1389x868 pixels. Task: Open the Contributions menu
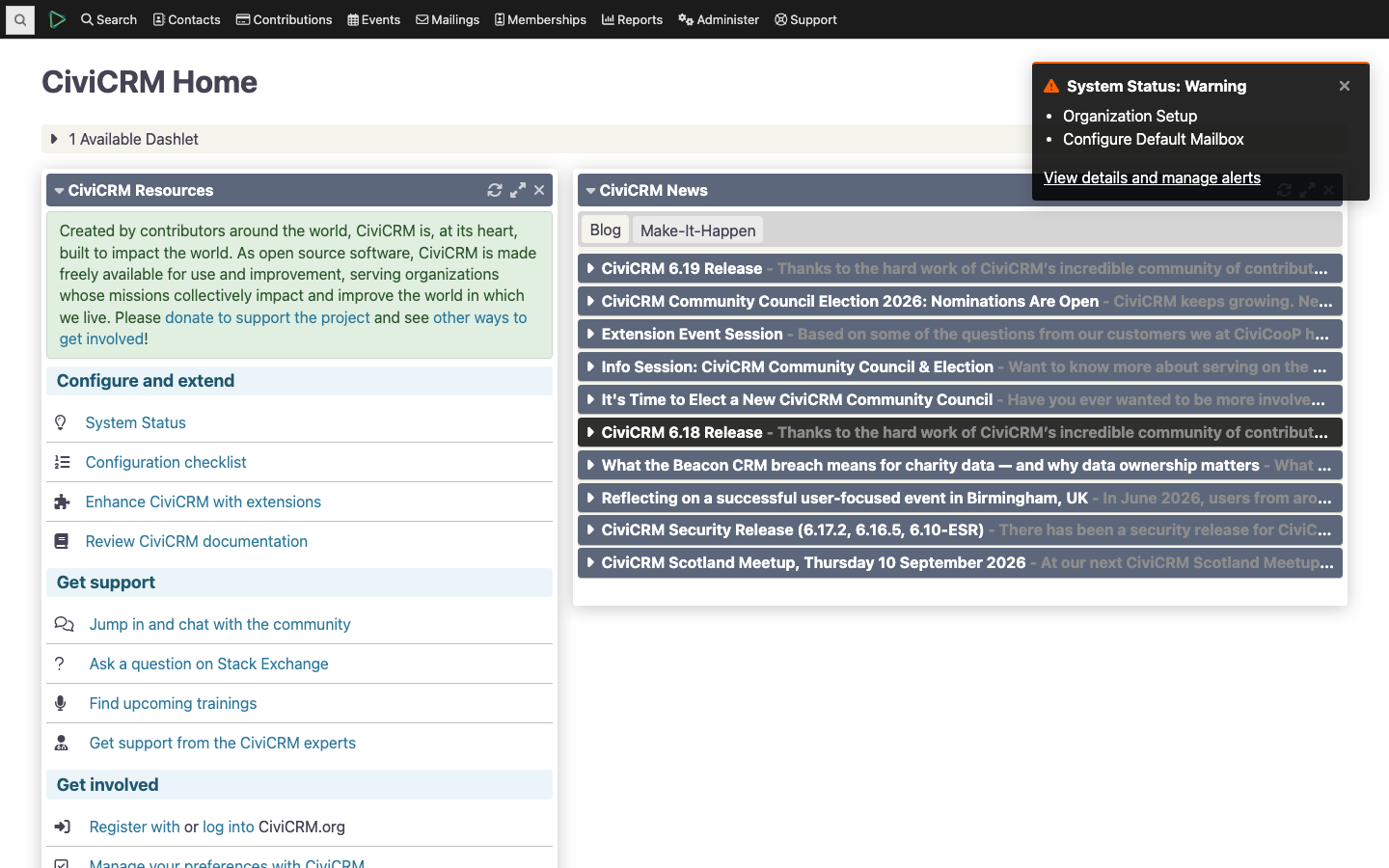pos(284,19)
